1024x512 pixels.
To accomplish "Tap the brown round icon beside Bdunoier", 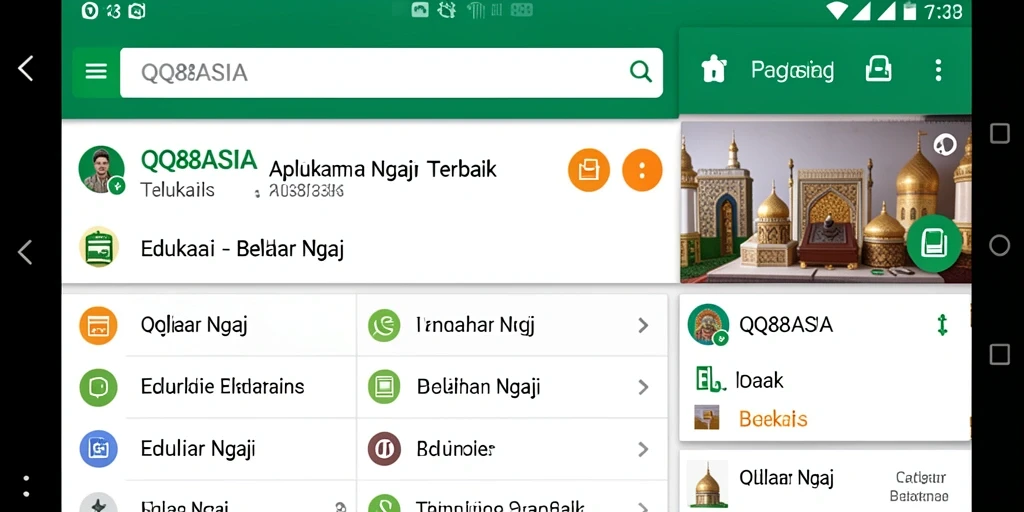I will tap(384, 449).
